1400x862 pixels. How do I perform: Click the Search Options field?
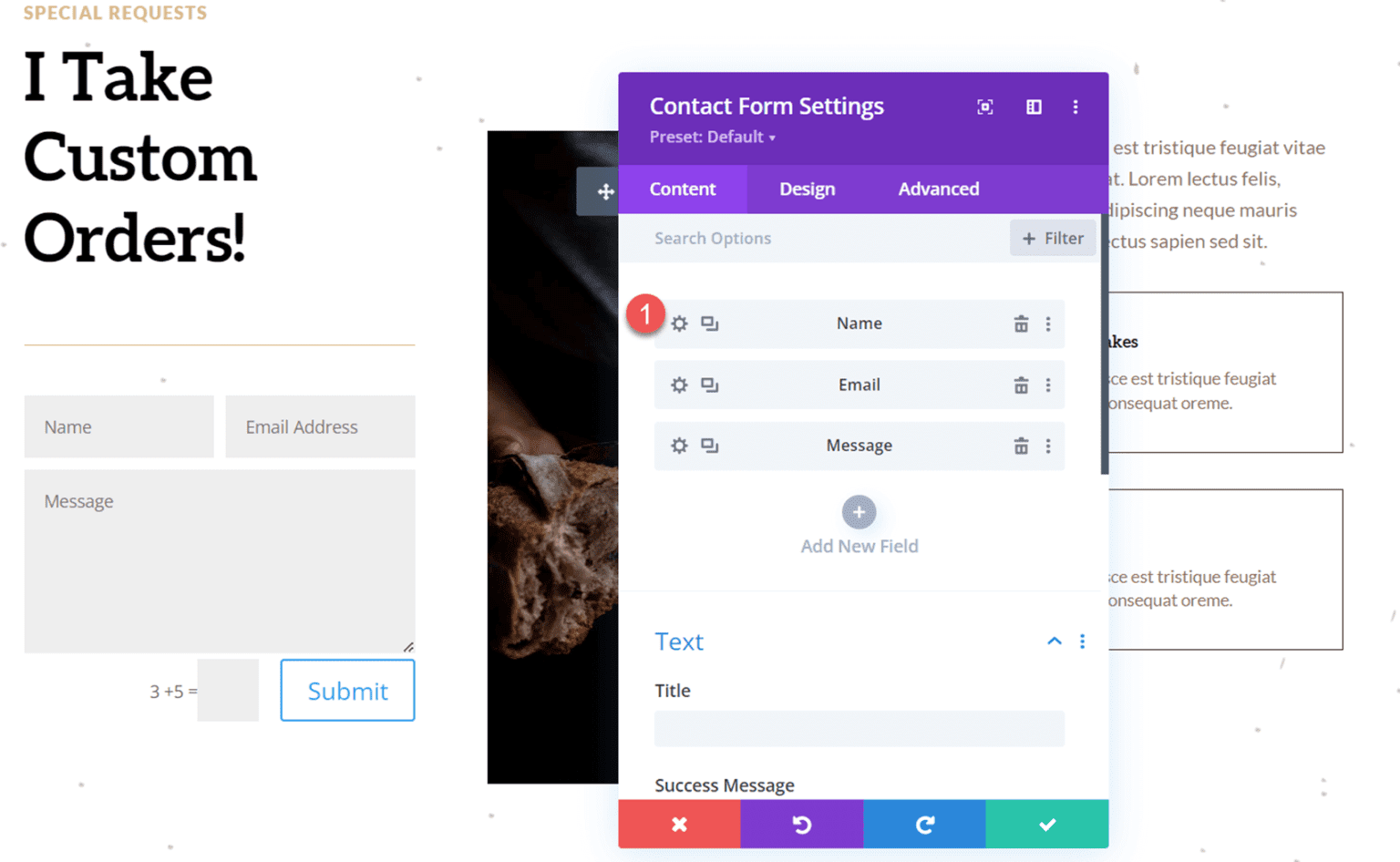tap(820, 238)
